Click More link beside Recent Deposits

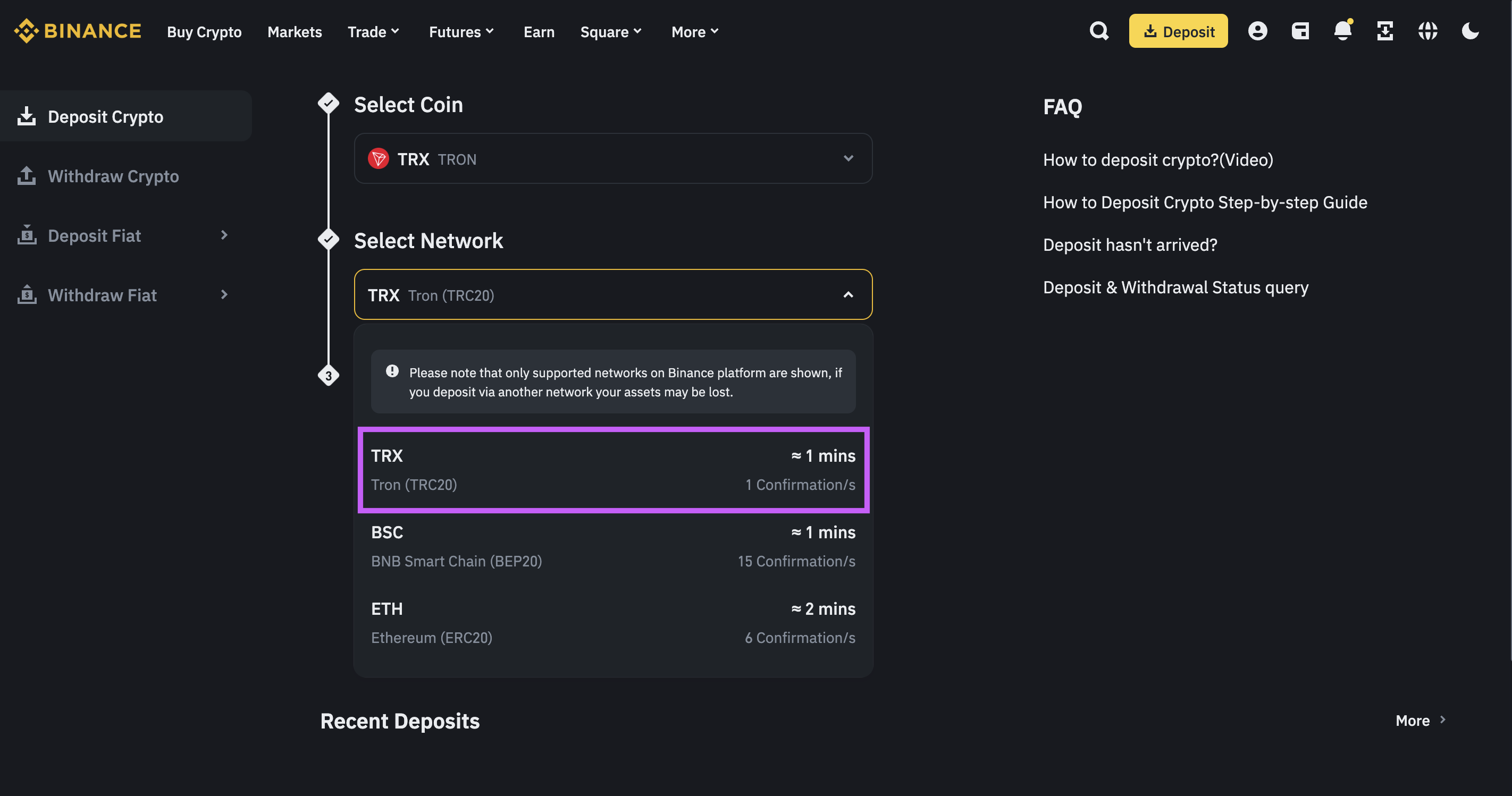click(x=1421, y=721)
